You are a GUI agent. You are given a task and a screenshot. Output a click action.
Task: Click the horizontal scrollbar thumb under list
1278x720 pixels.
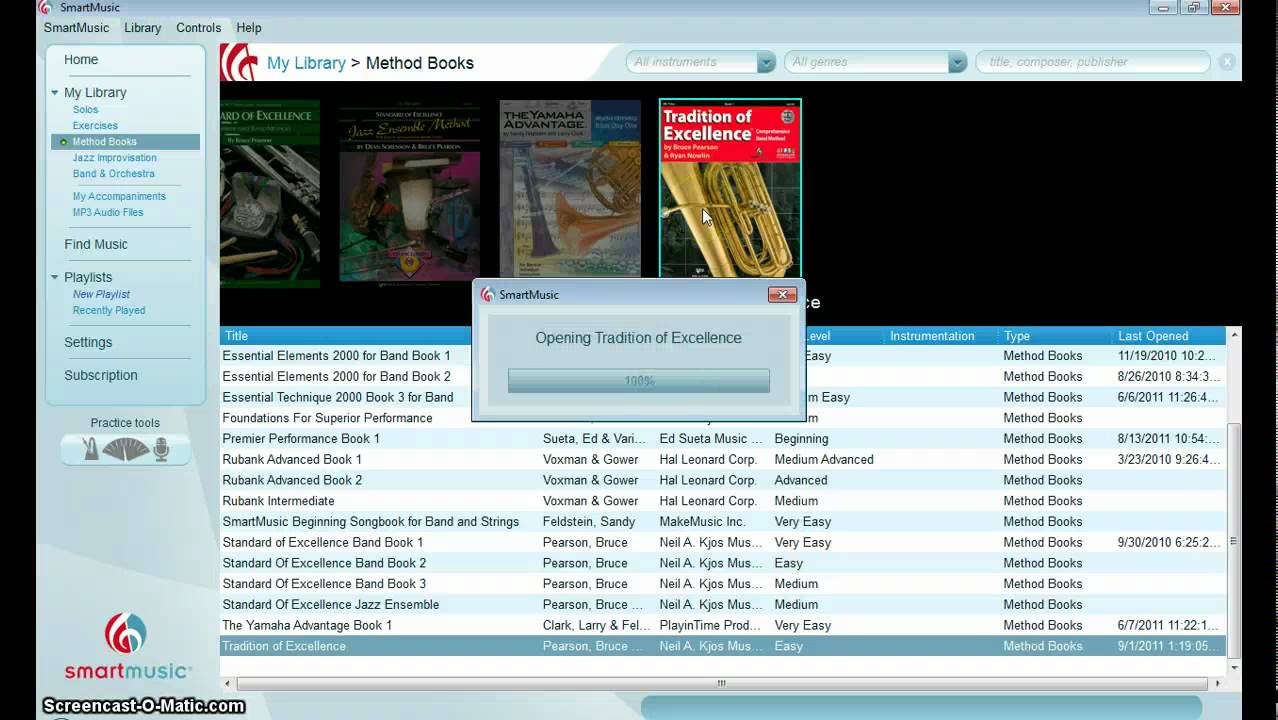click(721, 684)
